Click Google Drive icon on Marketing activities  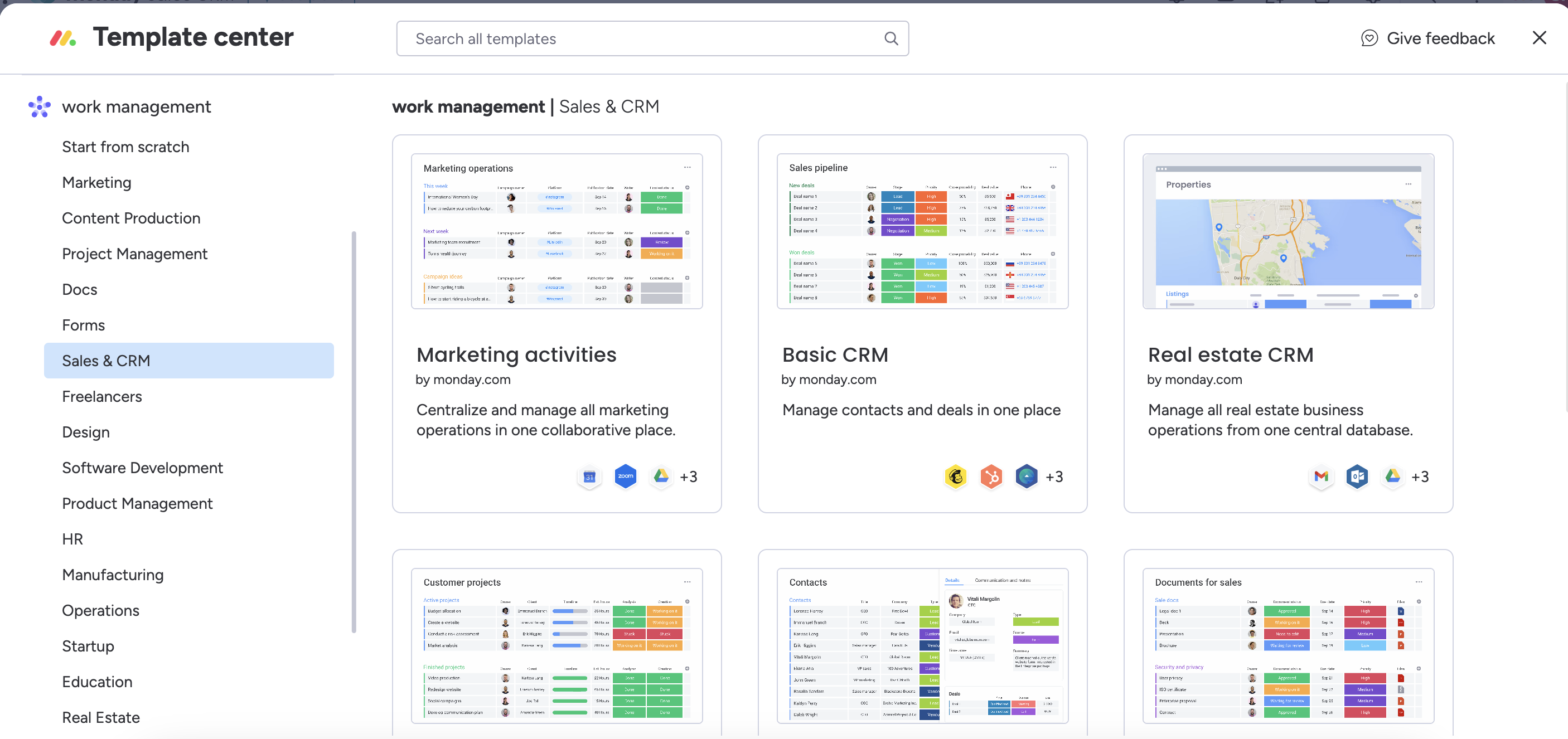coord(661,477)
